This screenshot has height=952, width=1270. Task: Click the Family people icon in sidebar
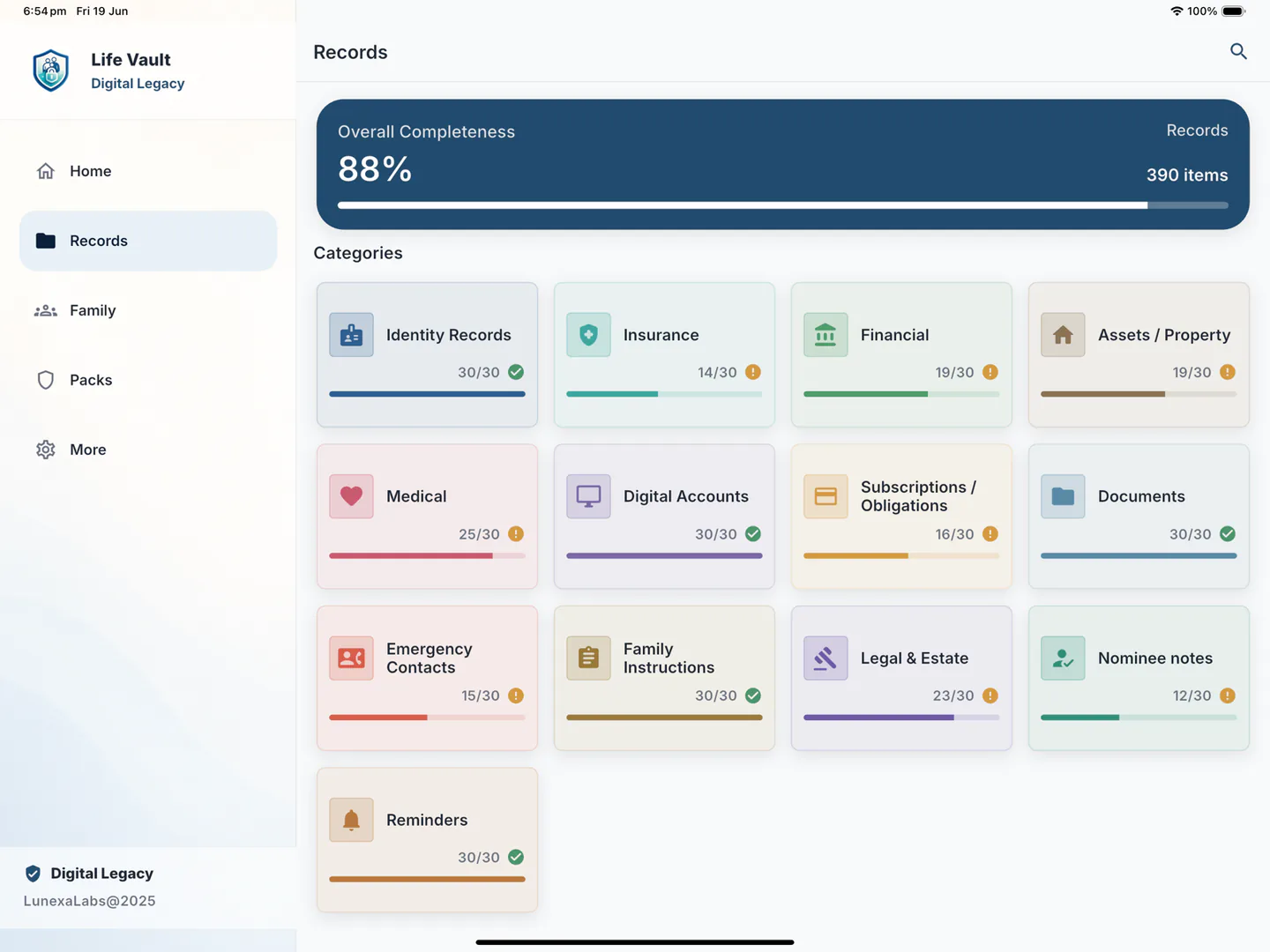click(x=46, y=310)
